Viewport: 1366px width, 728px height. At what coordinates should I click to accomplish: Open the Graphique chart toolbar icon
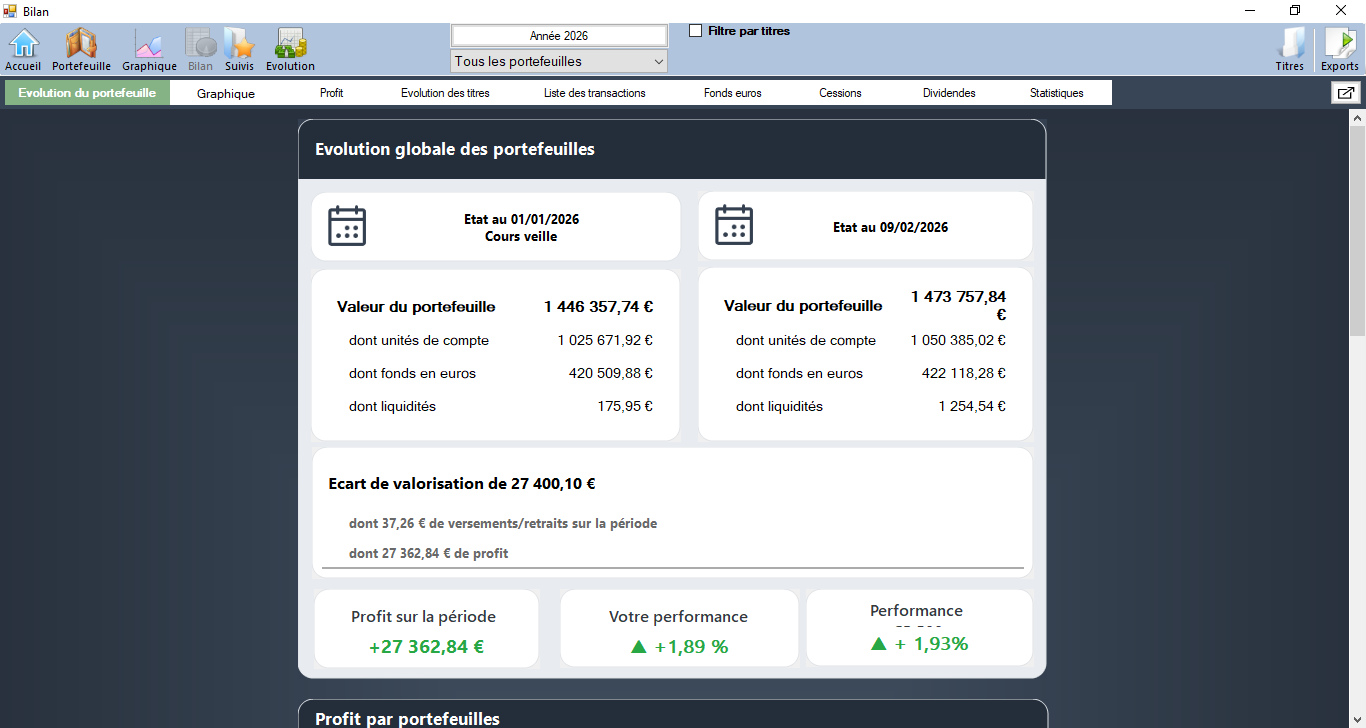[149, 46]
